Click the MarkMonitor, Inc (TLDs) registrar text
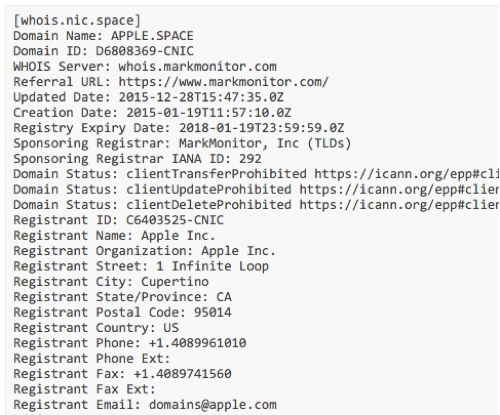The height and width of the screenshot is (415, 500). pyautogui.click(x=265, y=143)
